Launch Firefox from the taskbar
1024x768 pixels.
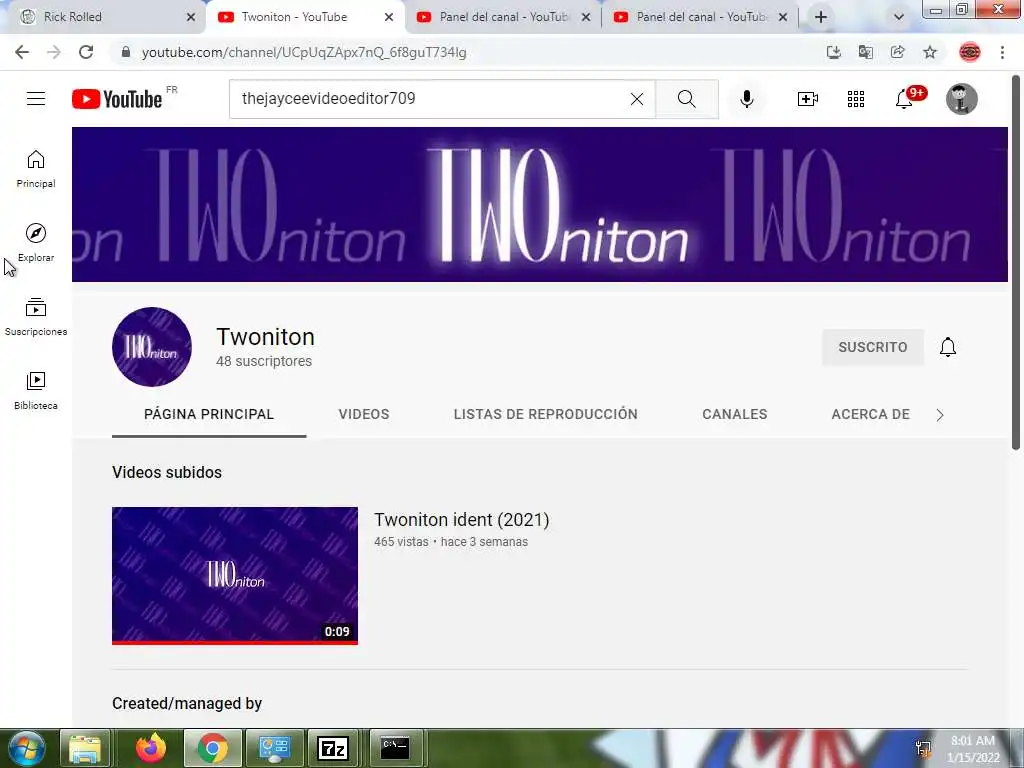(151, 748)
